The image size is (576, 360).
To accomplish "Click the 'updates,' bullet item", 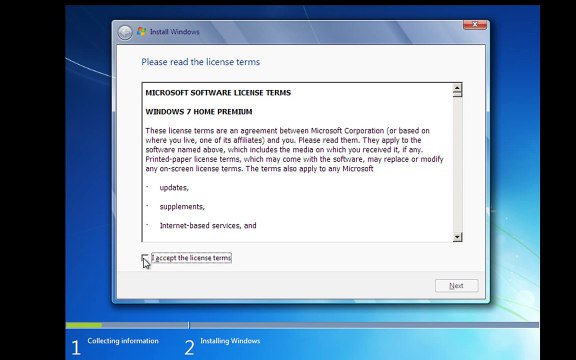I will [174, 188].
